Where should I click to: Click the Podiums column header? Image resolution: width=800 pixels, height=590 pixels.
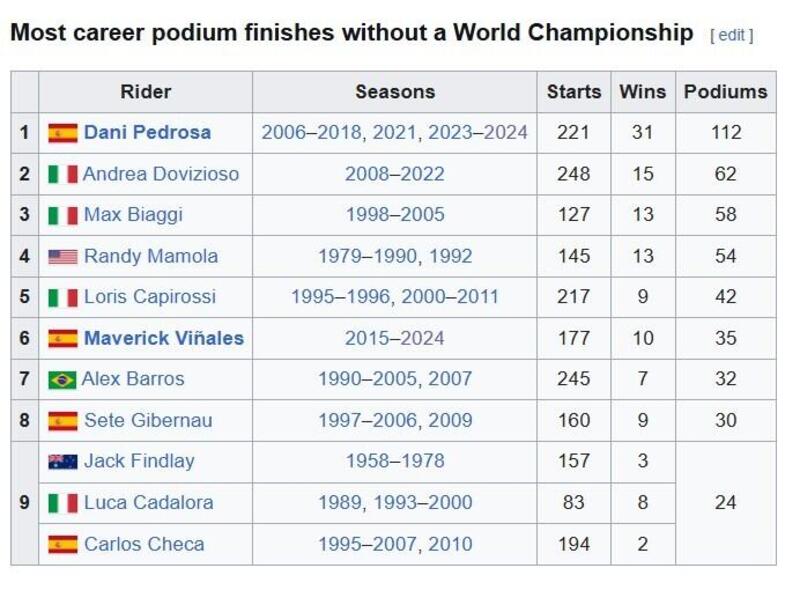click(x=725, y=92)
